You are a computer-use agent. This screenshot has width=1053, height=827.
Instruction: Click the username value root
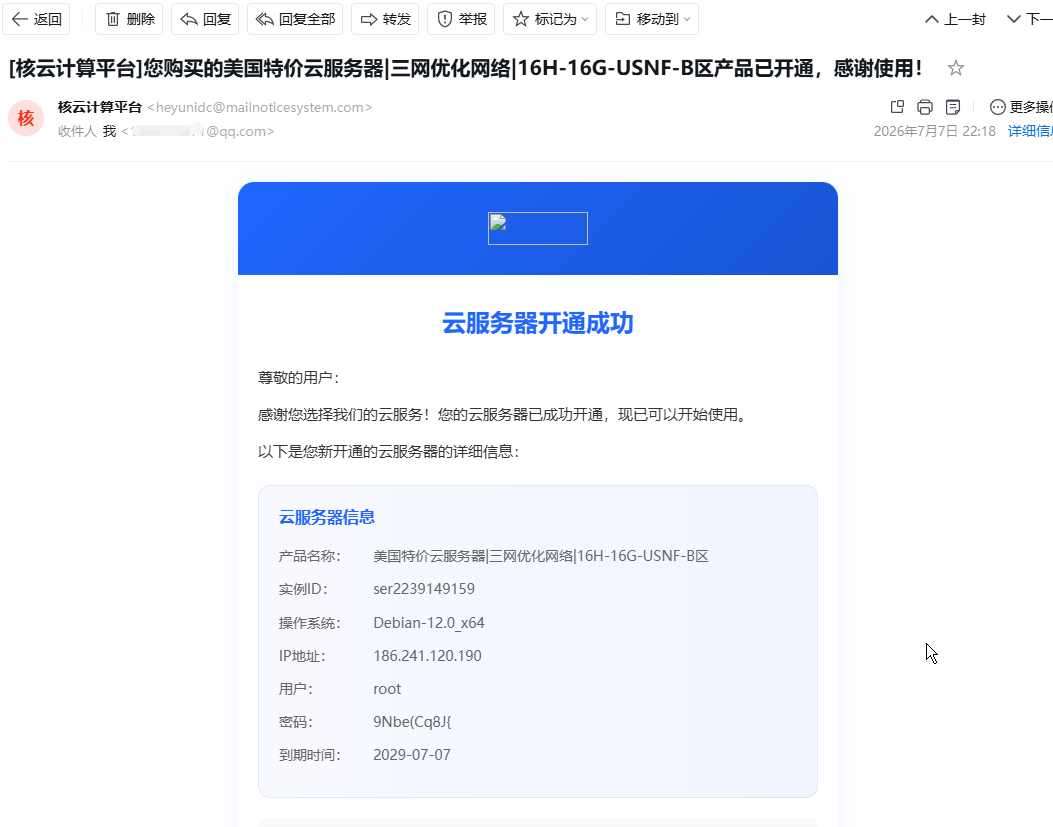coord(387,689)
